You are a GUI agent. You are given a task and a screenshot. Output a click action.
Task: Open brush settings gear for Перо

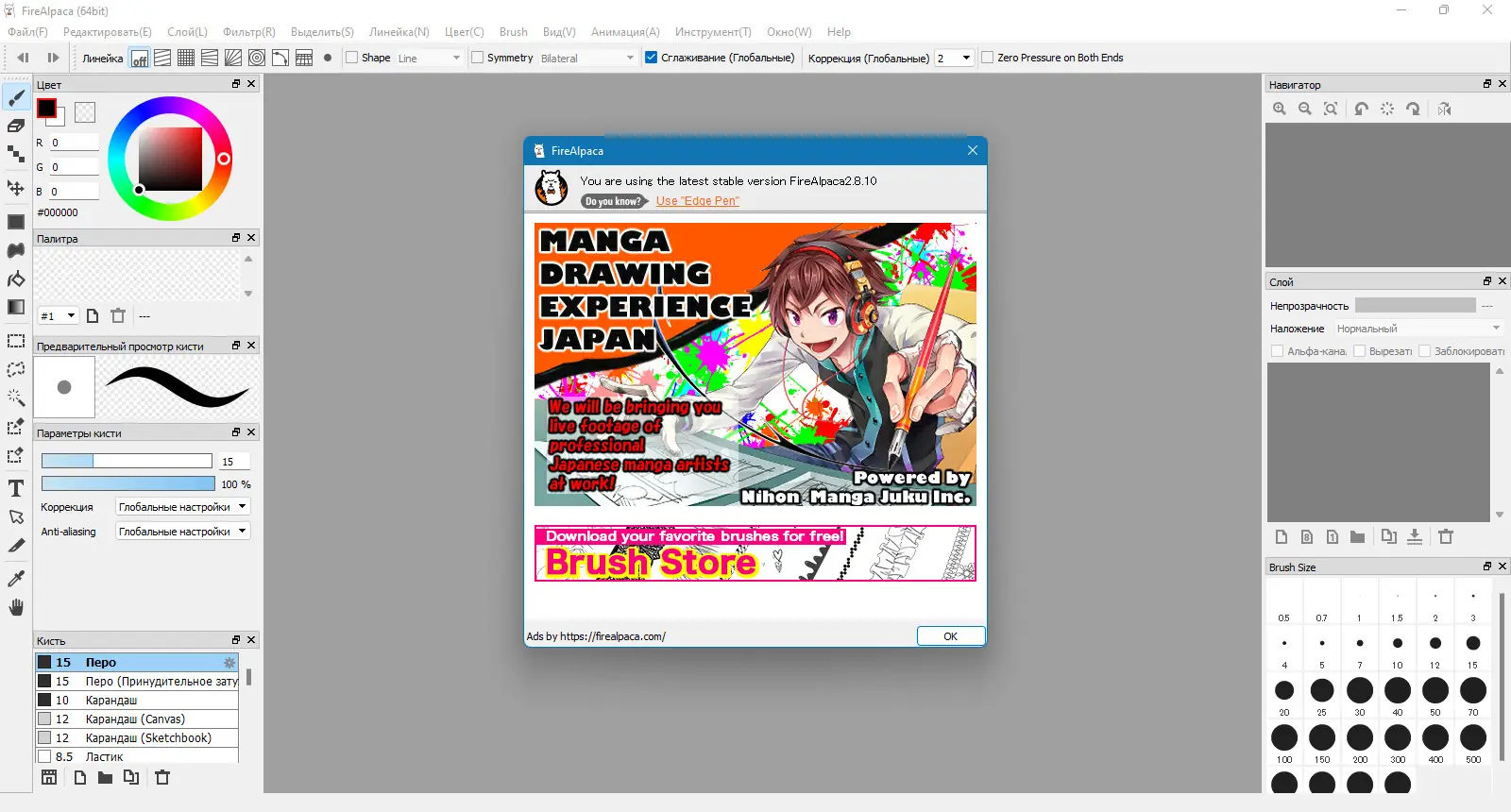point(229,663)
